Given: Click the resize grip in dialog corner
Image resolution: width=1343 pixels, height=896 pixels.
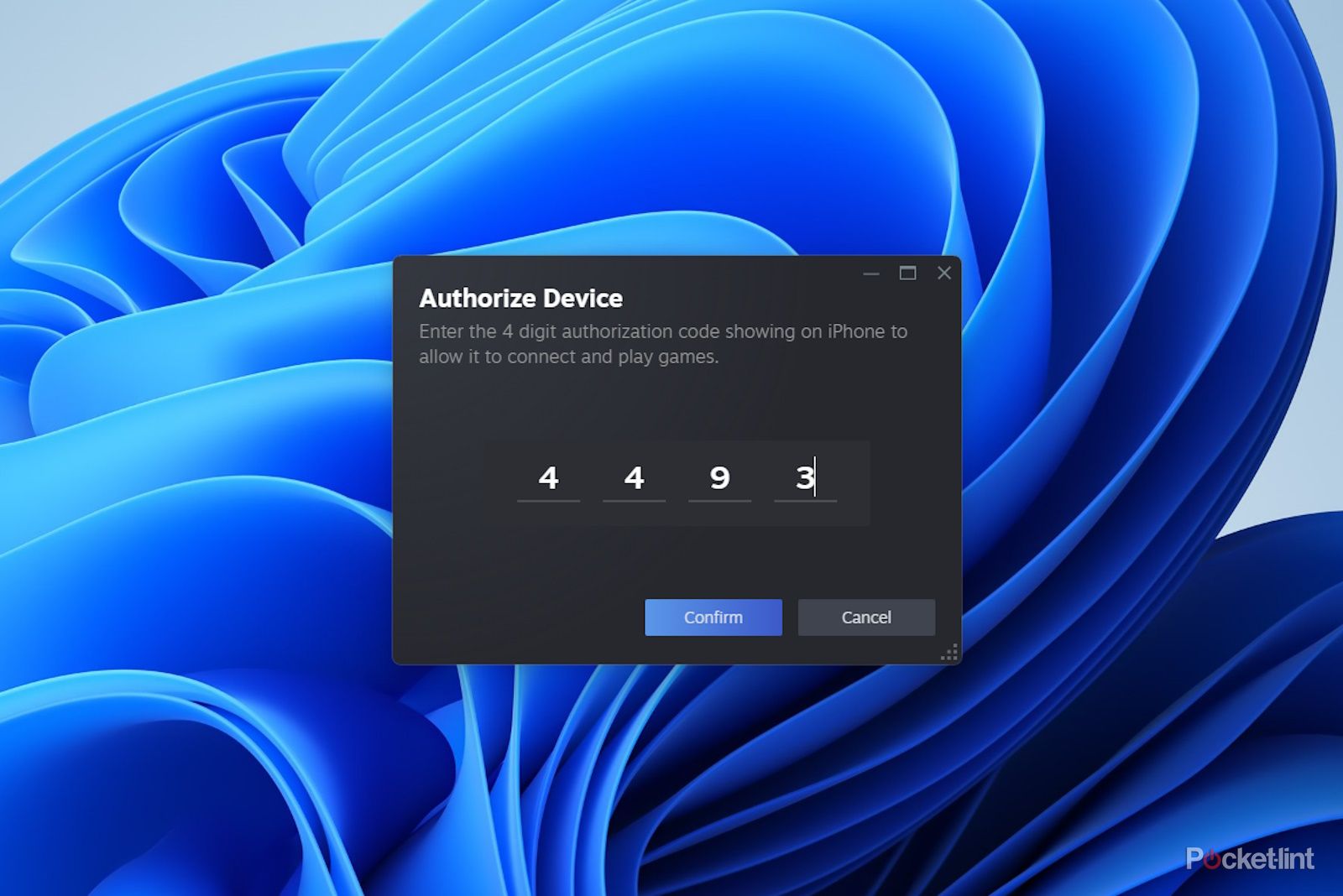Looking at the screenshot, I should pos(949,653).
